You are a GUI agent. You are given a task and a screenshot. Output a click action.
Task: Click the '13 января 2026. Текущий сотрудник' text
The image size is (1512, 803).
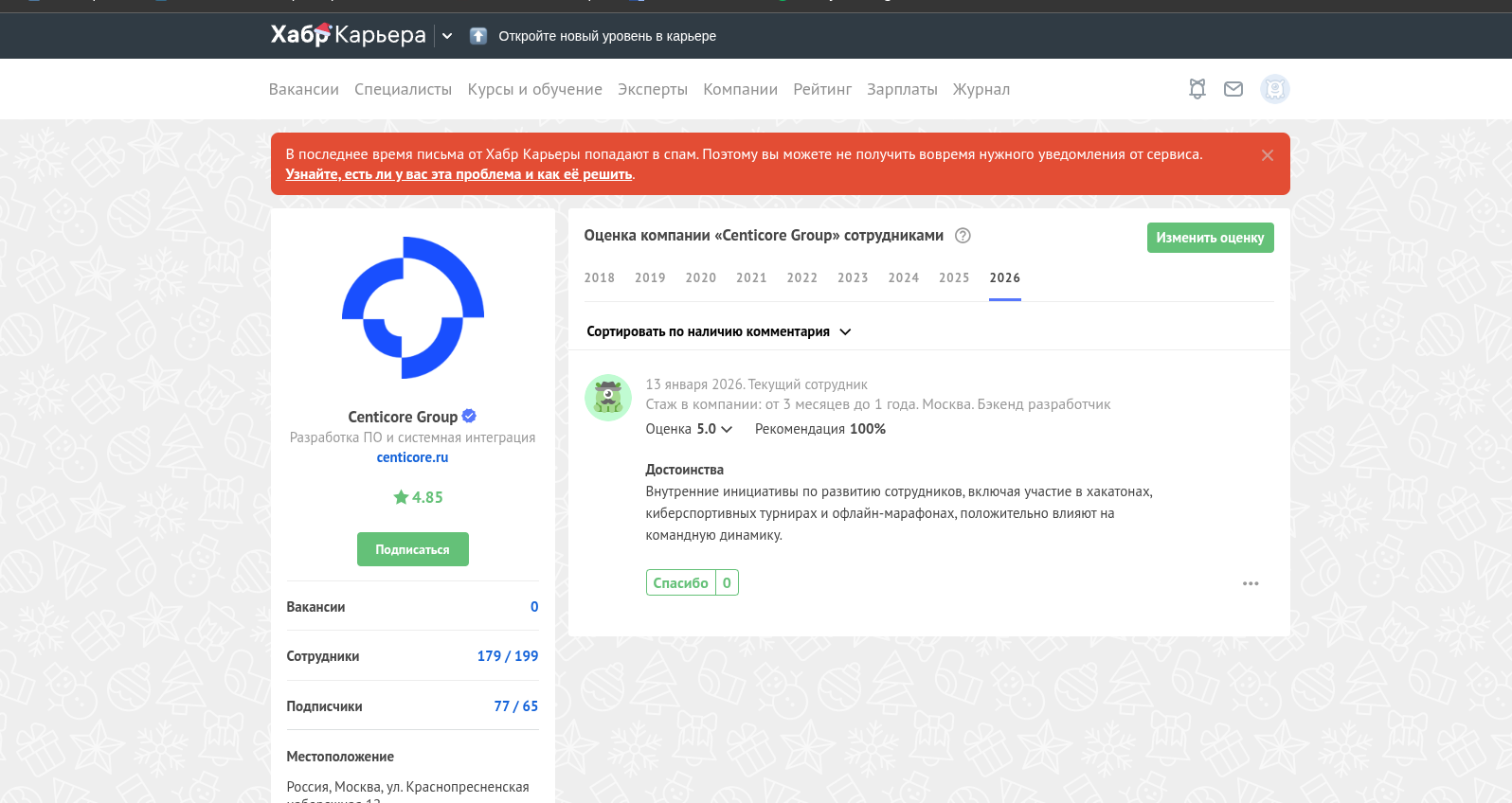[756, 384]
